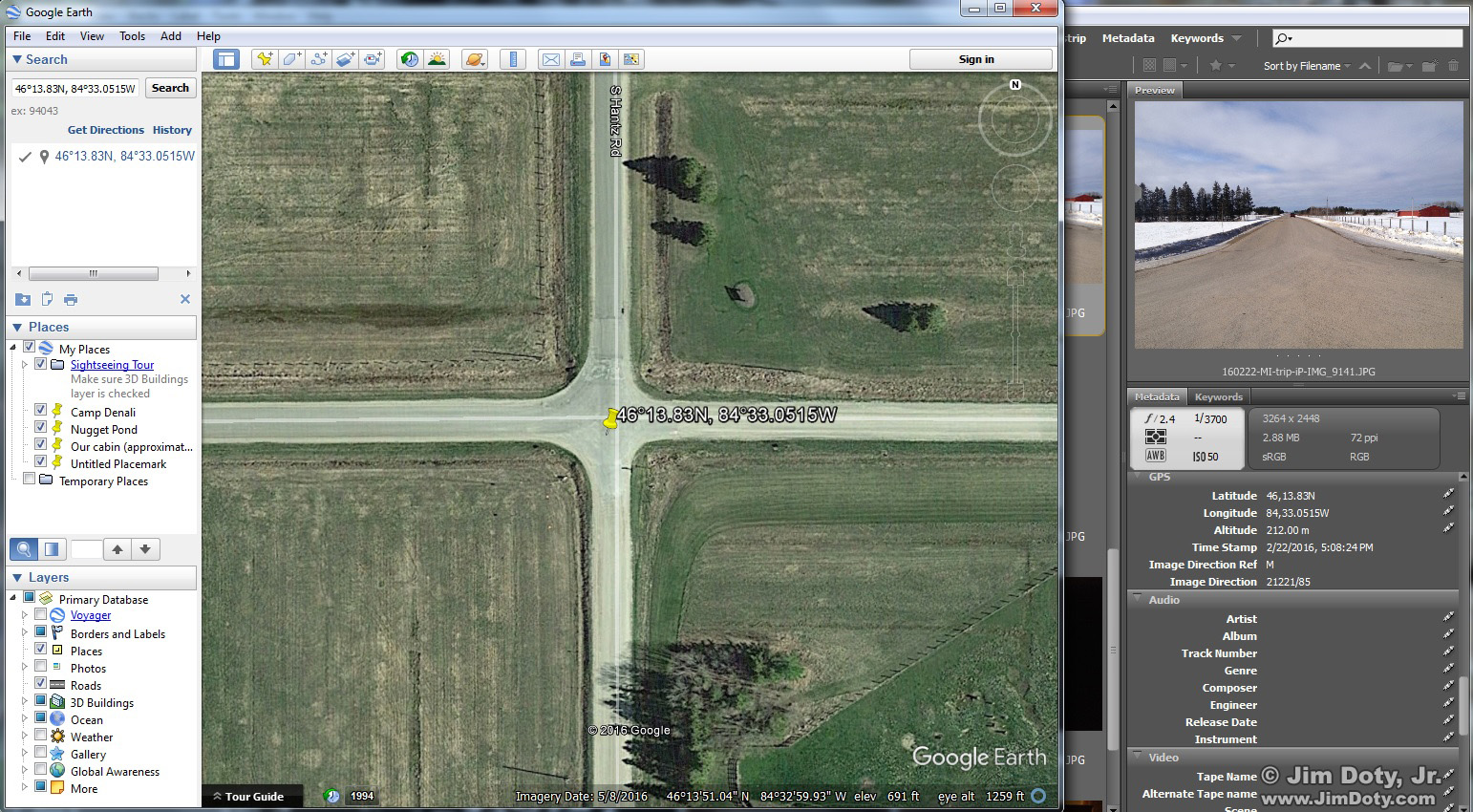The height and width of the screenshot is (812, 1473).
Task: Collapse the GPS metadata section in Bridge
Action: pyautogui.click(x=1137, y=476)
